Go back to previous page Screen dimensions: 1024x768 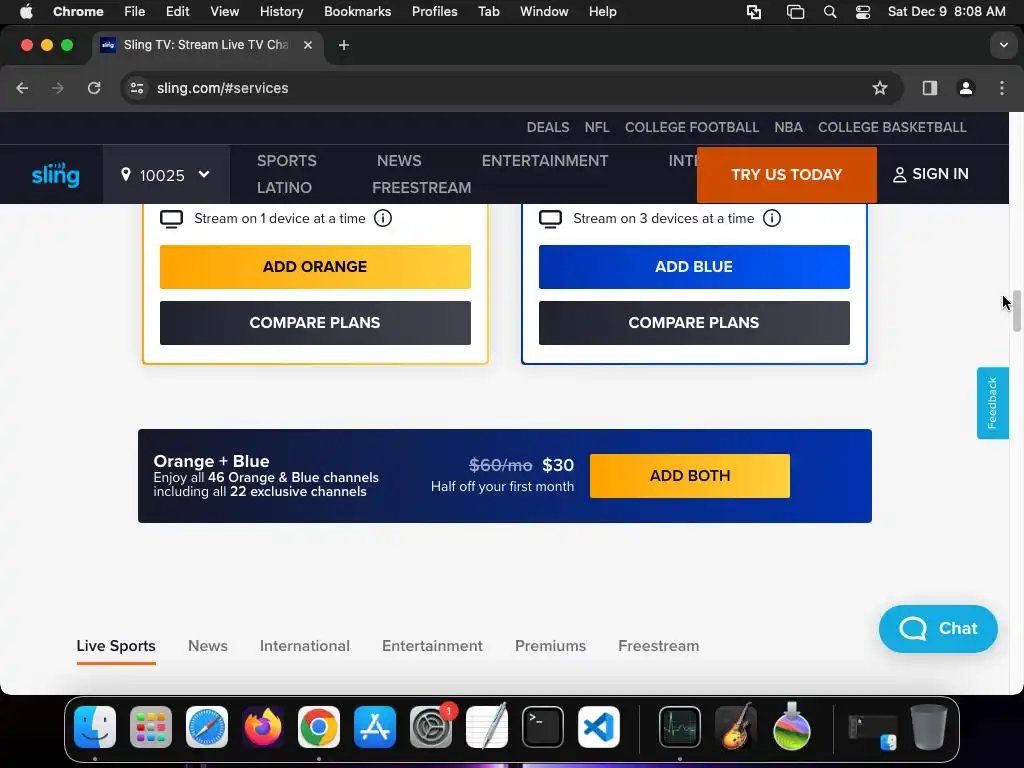pyautogui.click(x=22, y=88)
